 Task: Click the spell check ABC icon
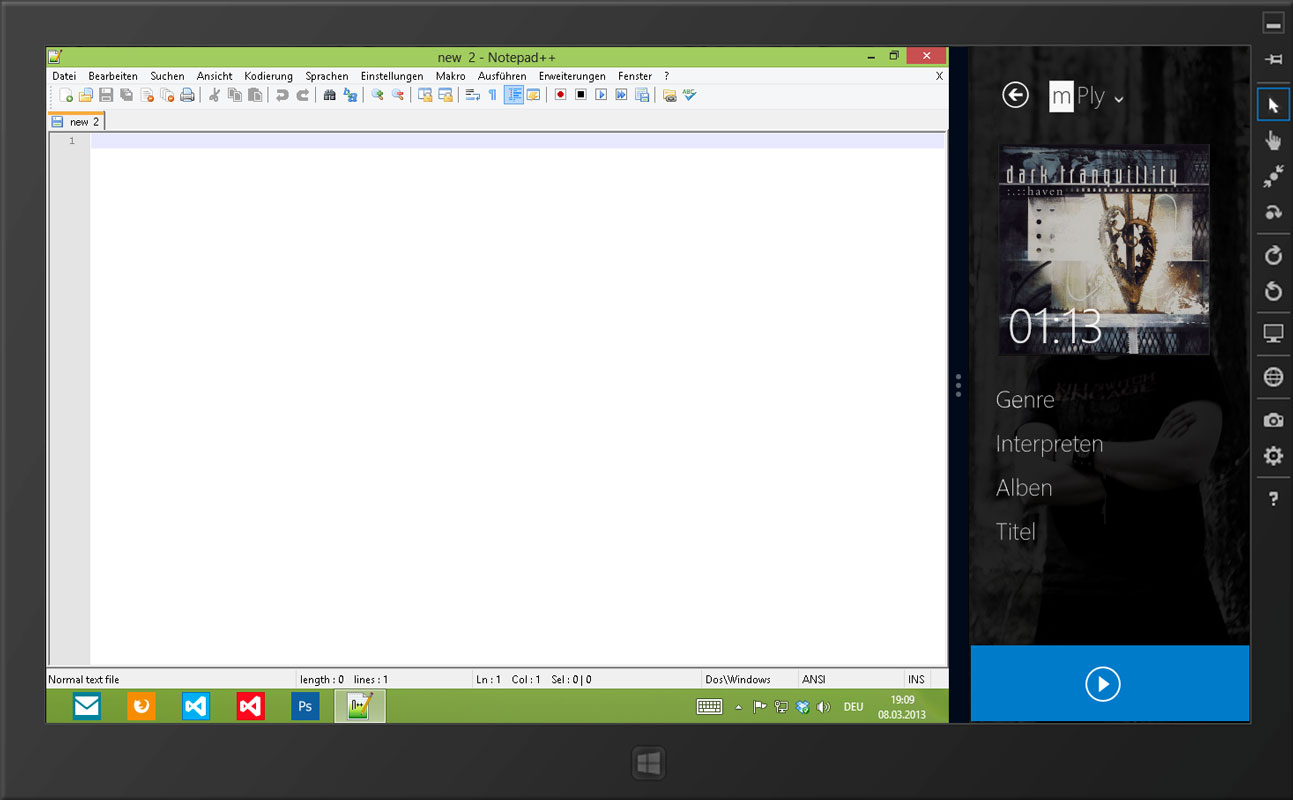pos(689,95)
